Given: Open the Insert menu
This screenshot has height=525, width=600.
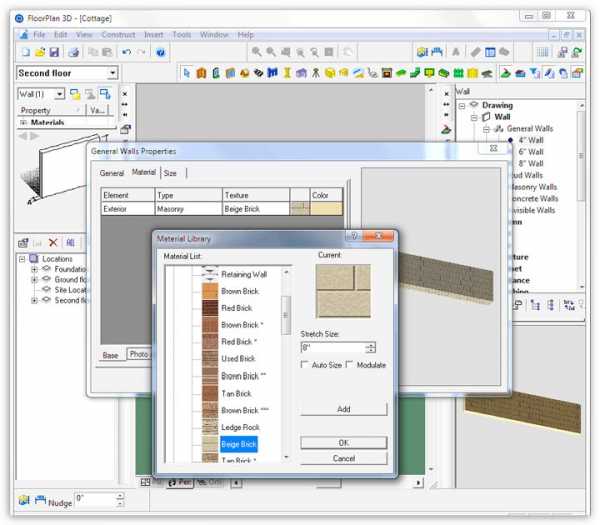Looking at the screenshot, I should (153, 35).
